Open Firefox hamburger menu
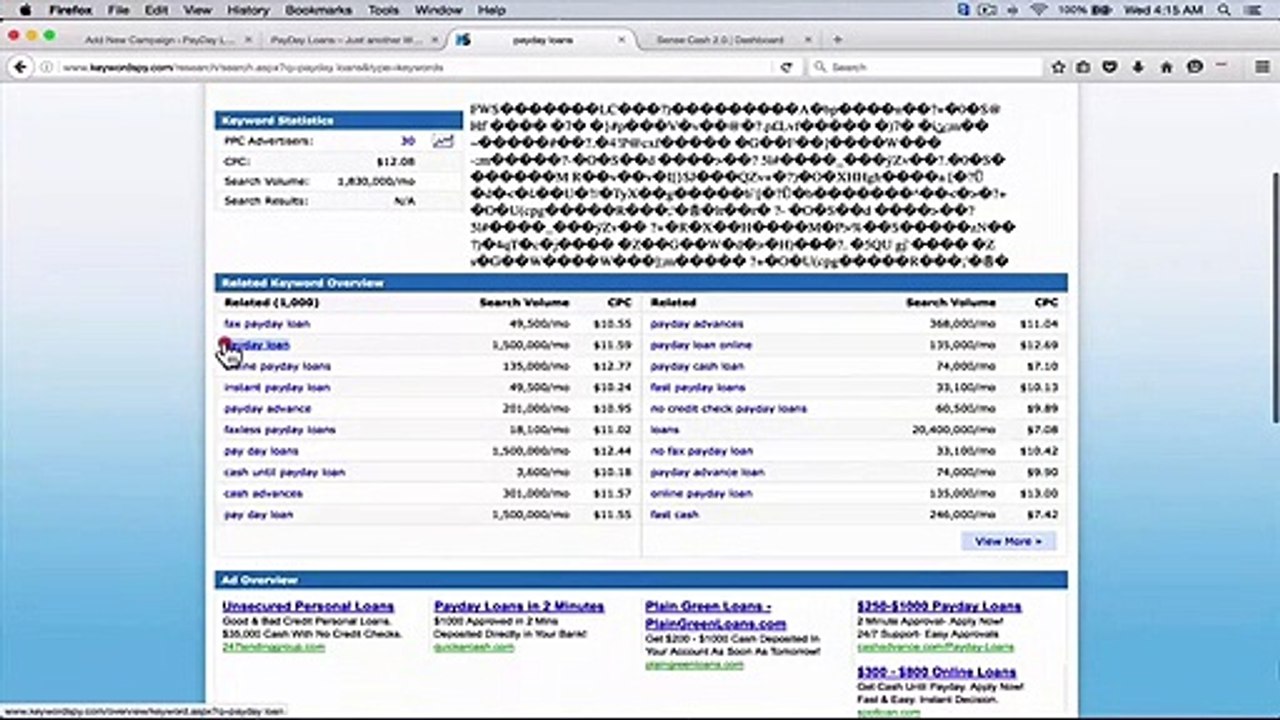This screenshot has height=720, width=1280. coord(1262,67)
